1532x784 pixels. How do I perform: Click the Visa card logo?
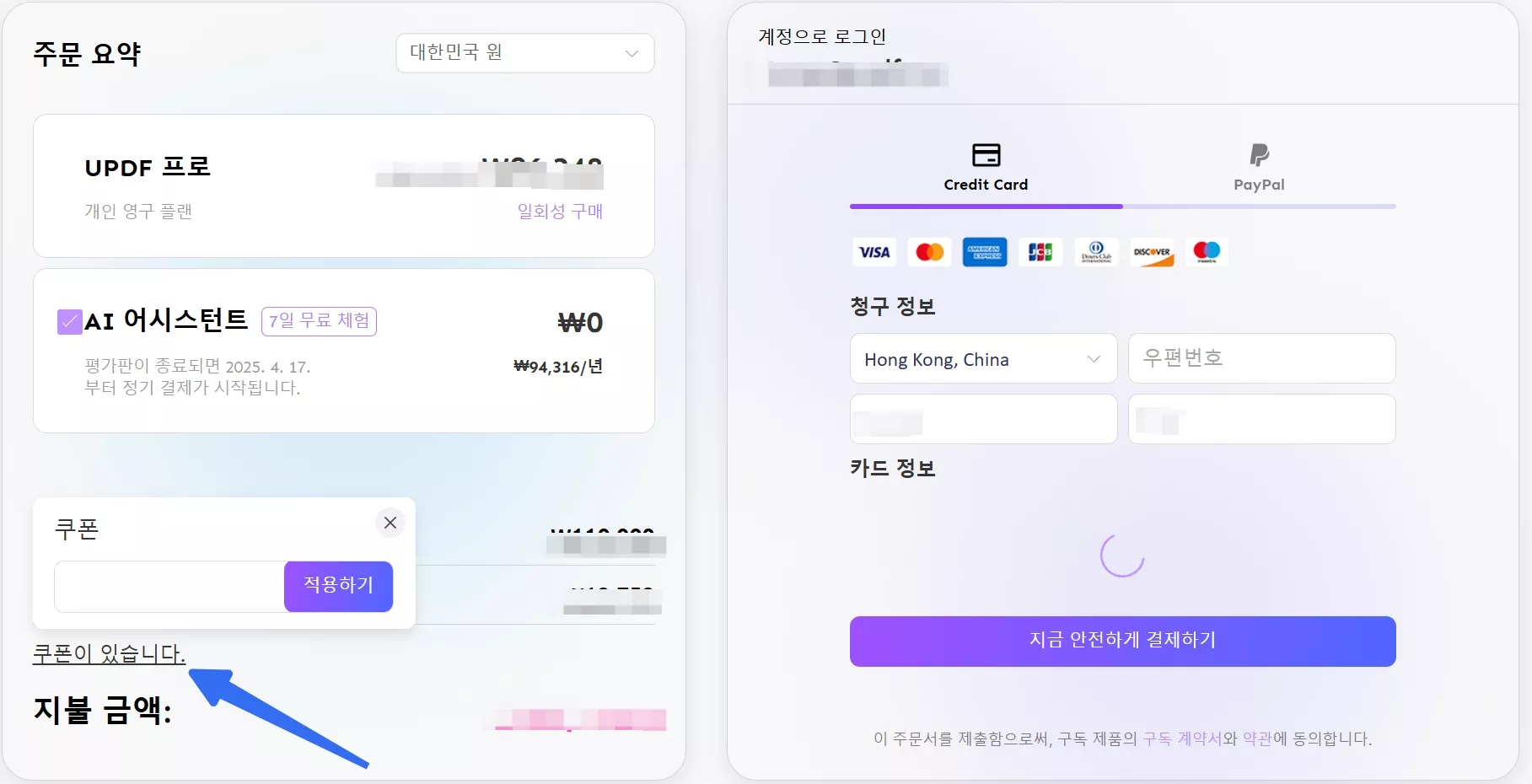pos(874,252)
